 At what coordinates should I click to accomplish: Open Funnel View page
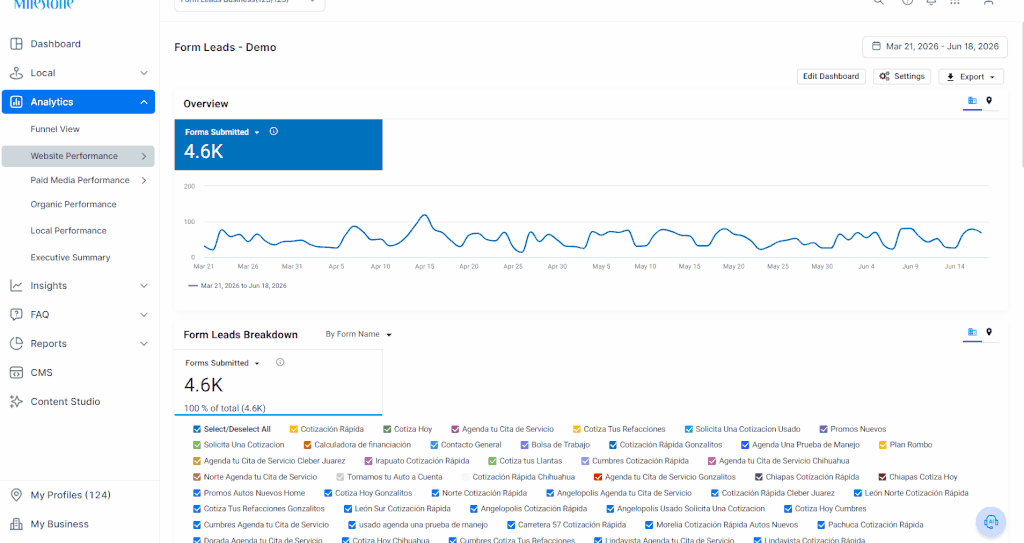pos(55,129)
